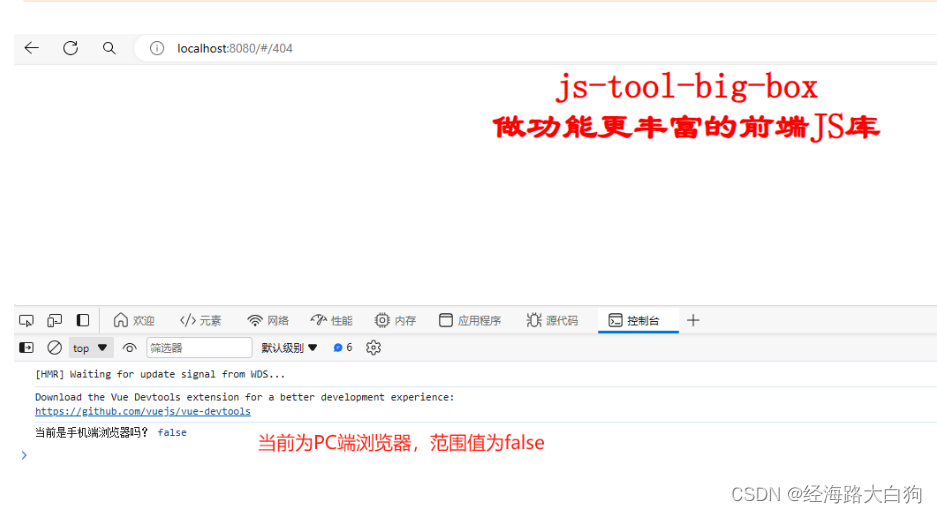Switch to the 网络 tab

(268, 321)
